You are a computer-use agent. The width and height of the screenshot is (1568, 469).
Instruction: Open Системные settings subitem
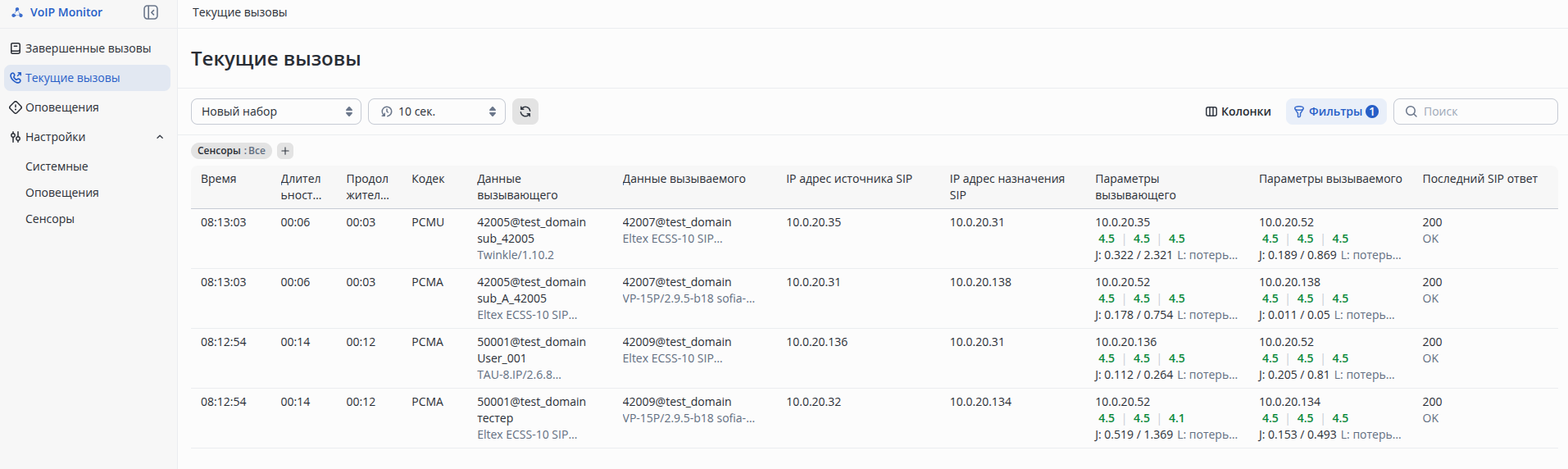pos(57,166)
